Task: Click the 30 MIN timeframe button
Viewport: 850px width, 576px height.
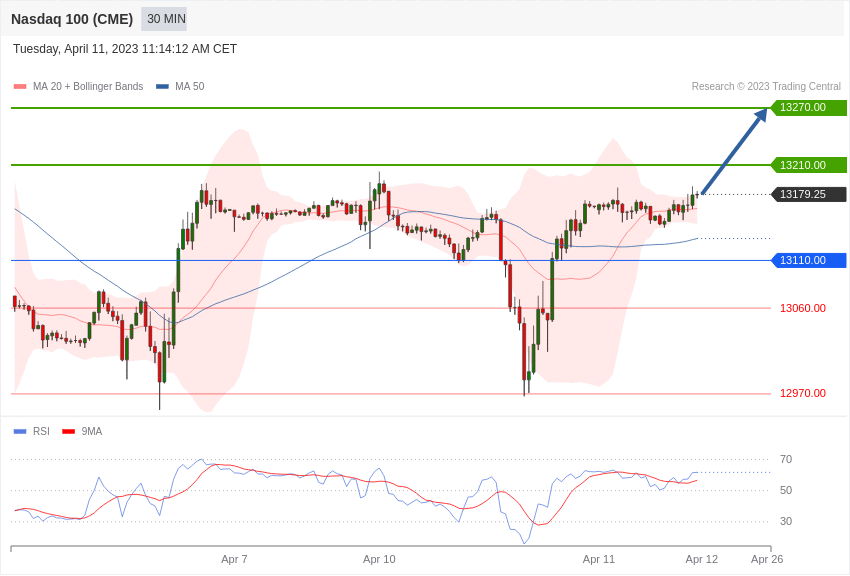Action: 164,19
